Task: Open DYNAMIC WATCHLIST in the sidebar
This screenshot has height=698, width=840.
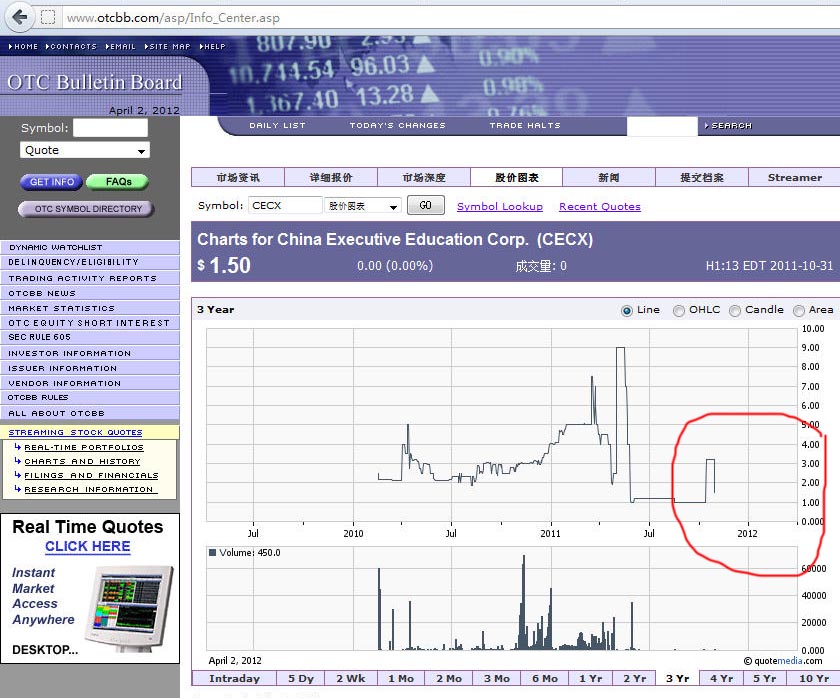Action: 90,247
